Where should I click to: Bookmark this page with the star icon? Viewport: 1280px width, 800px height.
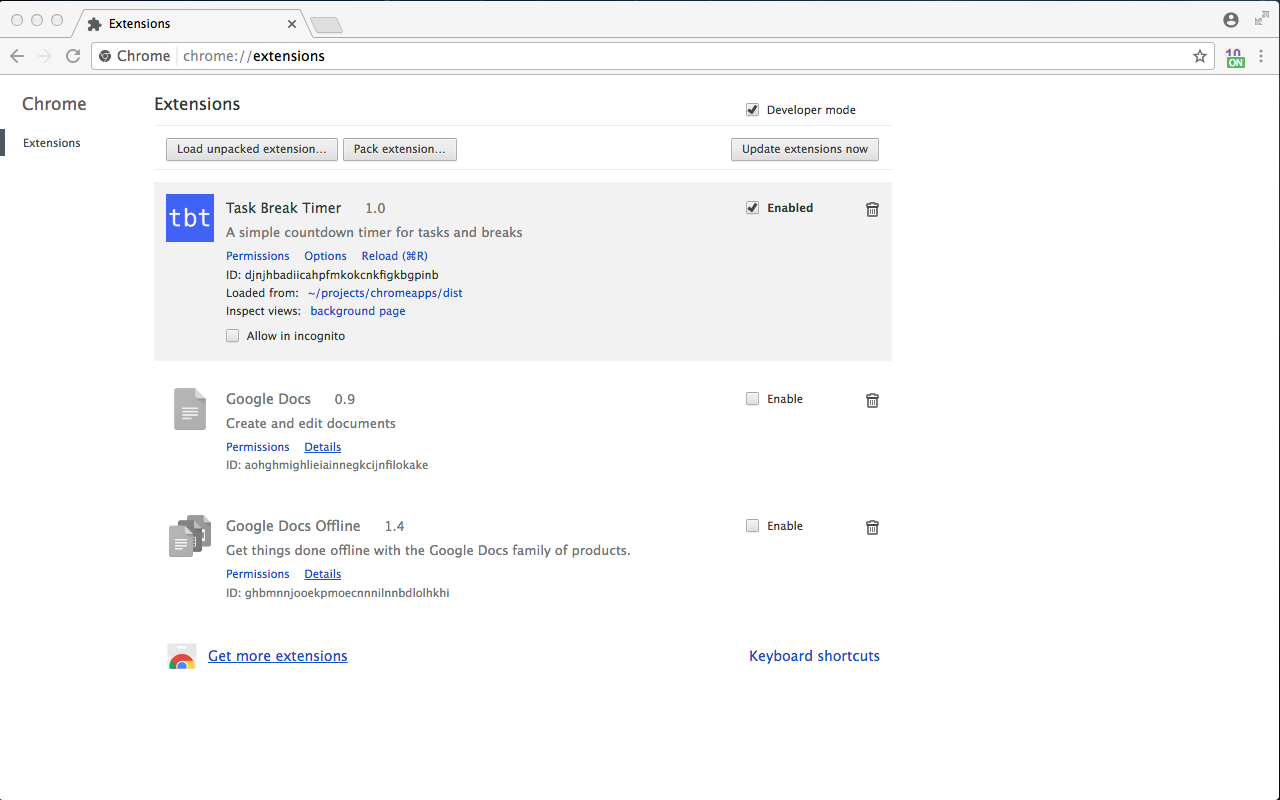tap(1200, 56)
